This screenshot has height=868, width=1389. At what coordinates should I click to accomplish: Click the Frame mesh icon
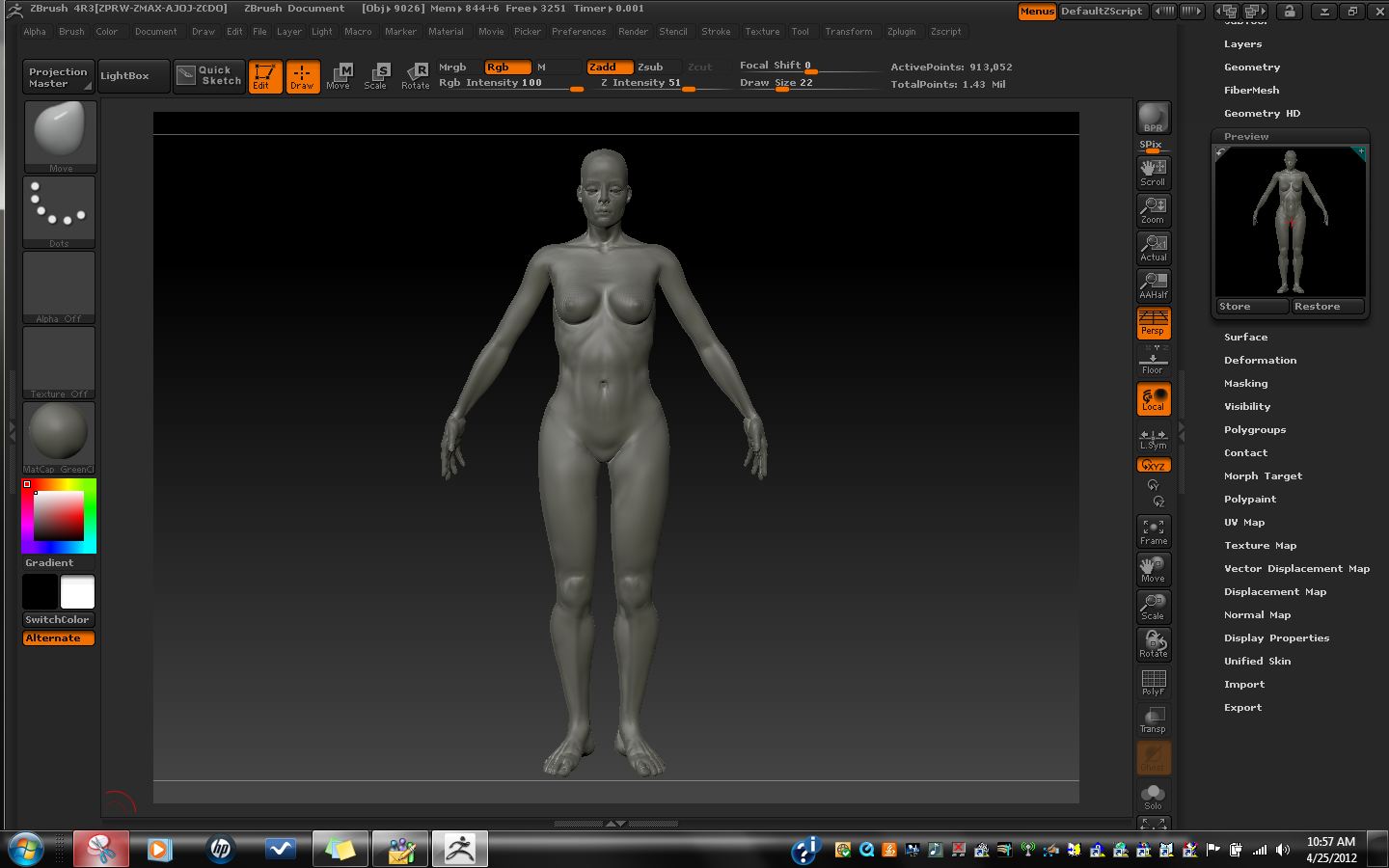1153,531
